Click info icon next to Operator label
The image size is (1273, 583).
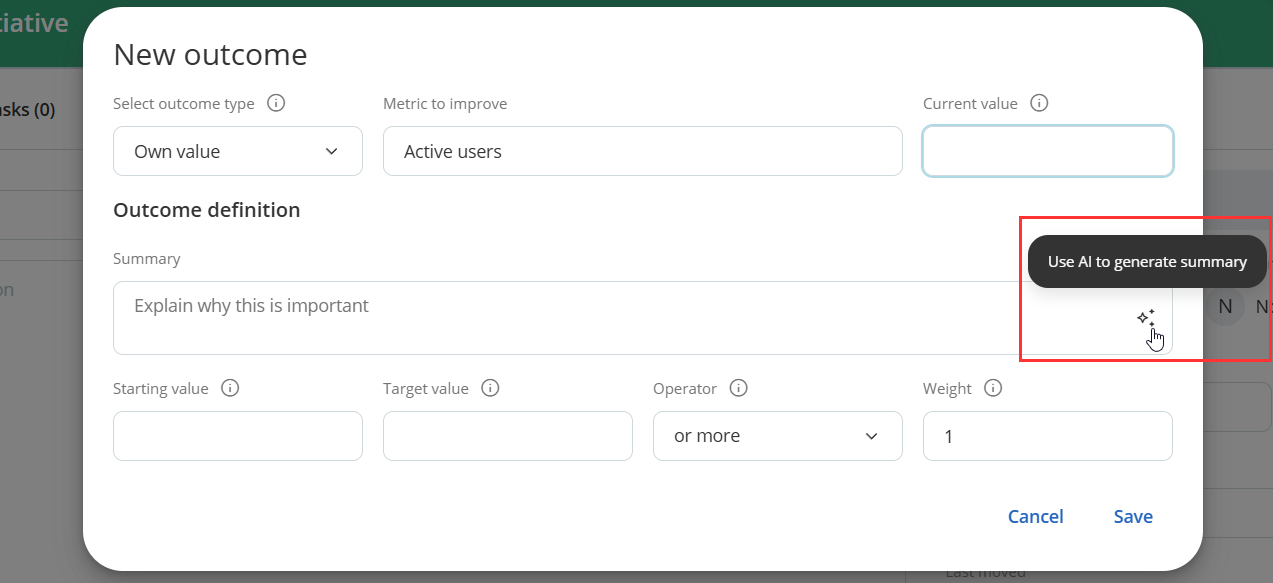pos(739,388)
